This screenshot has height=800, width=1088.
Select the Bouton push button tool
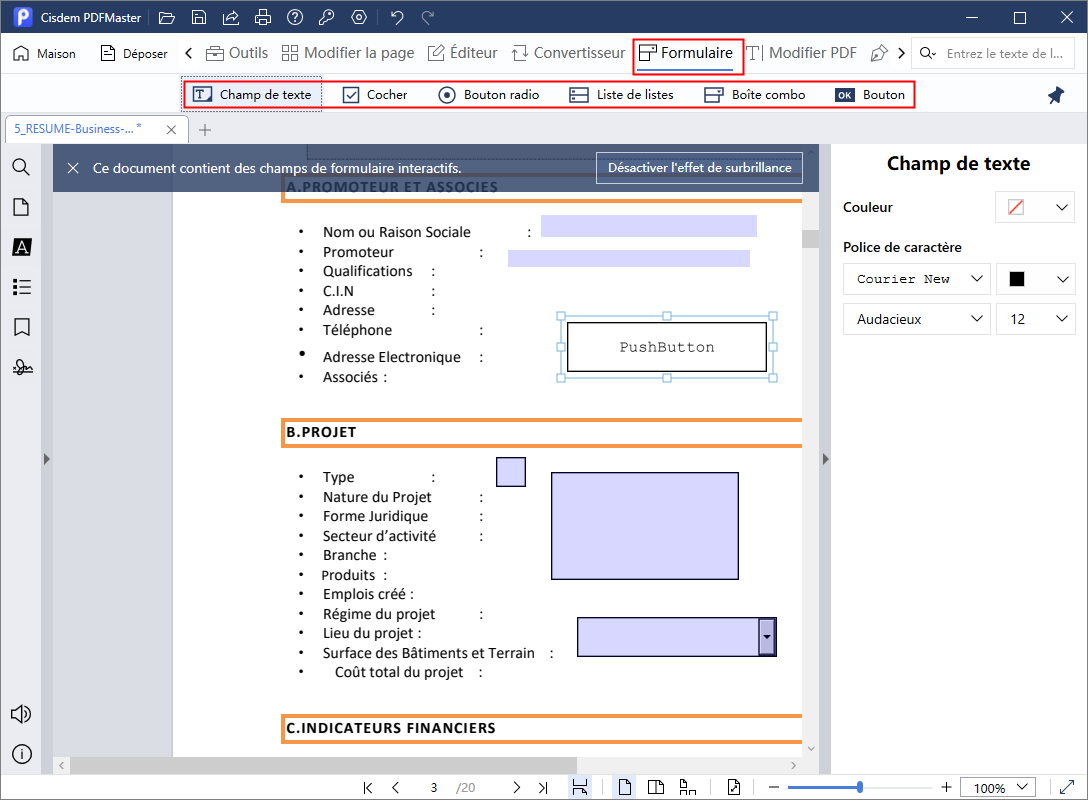(x=871, y=95)
